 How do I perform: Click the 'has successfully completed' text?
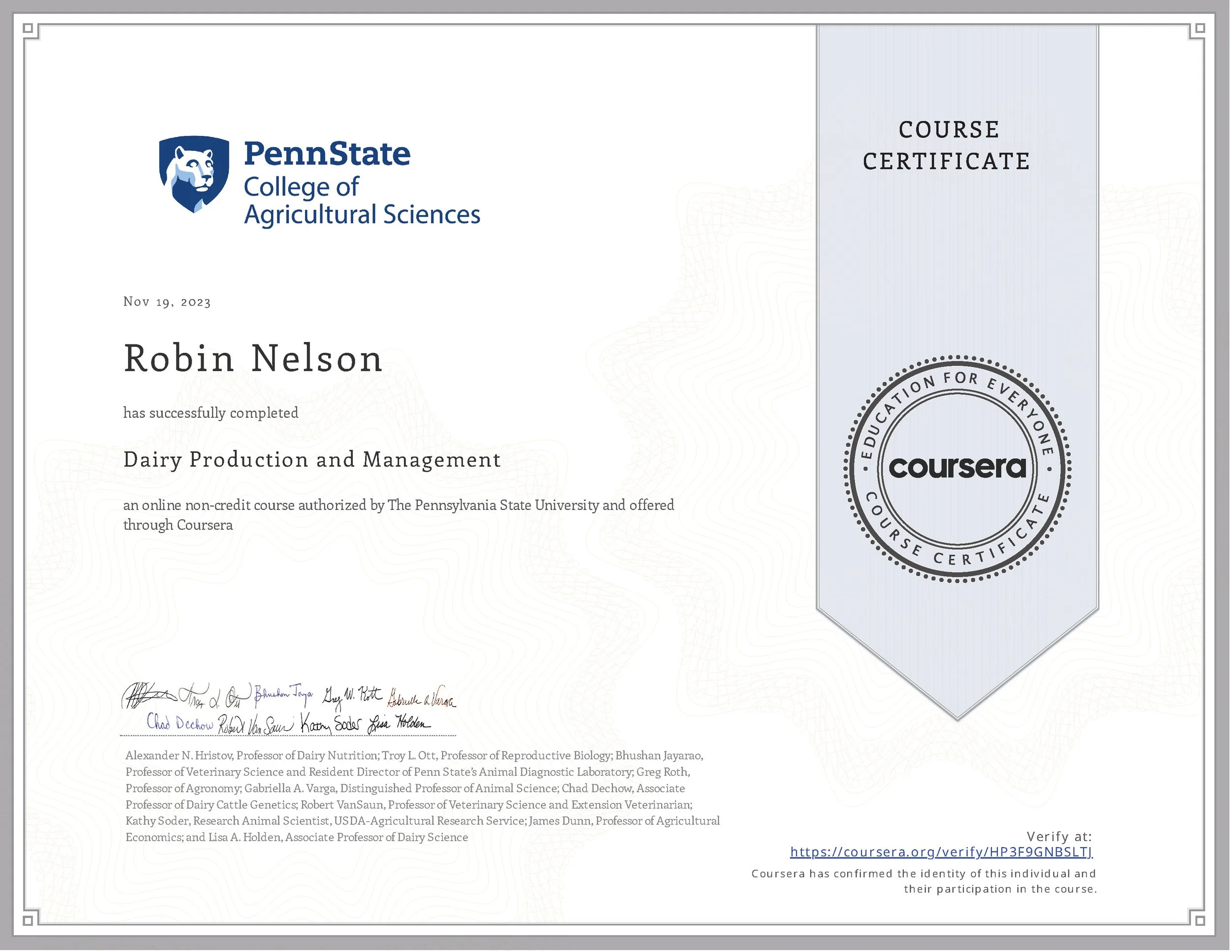[210, 413]
